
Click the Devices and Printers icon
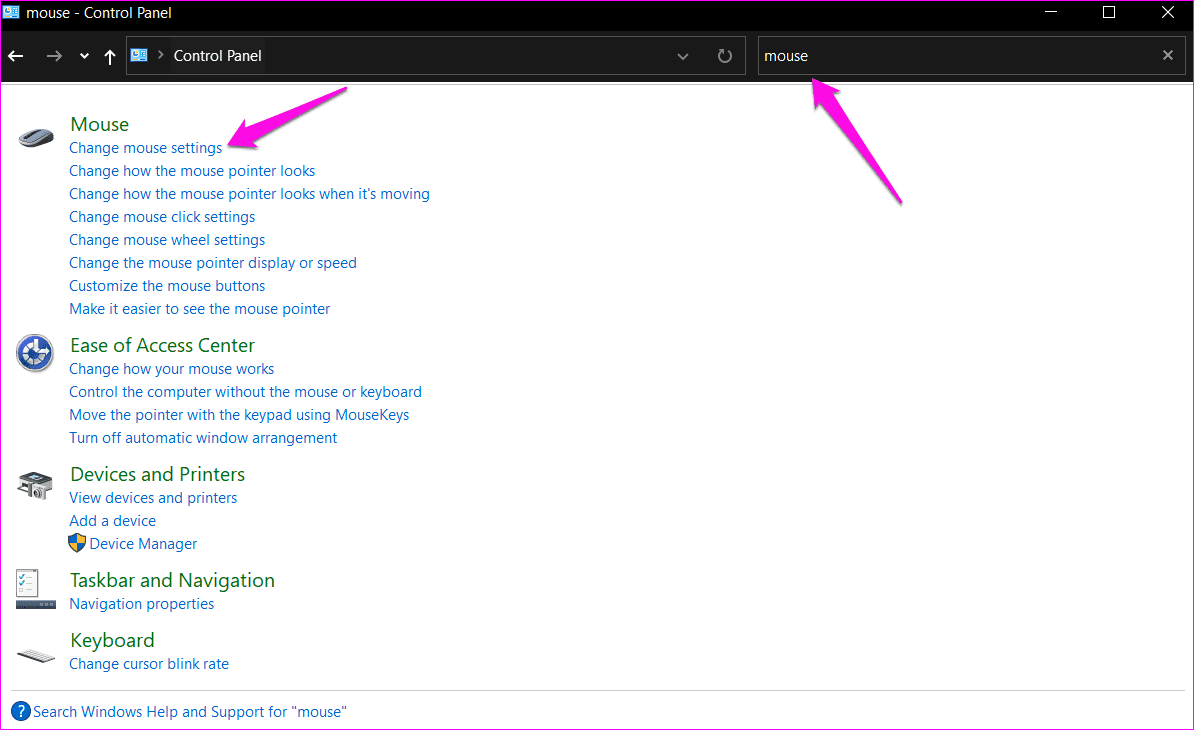pyautogui.click(x=35, y=485)
